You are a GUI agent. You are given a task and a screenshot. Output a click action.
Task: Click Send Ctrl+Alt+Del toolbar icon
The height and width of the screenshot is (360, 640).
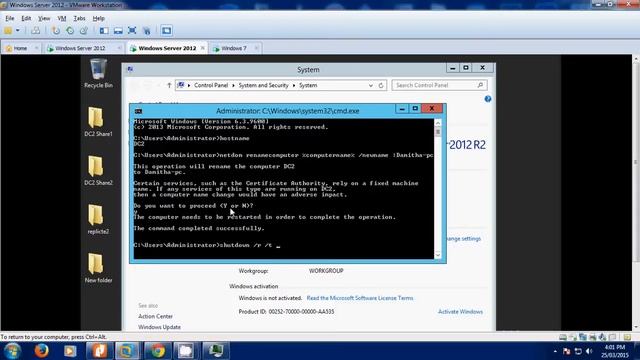[36, 31]
